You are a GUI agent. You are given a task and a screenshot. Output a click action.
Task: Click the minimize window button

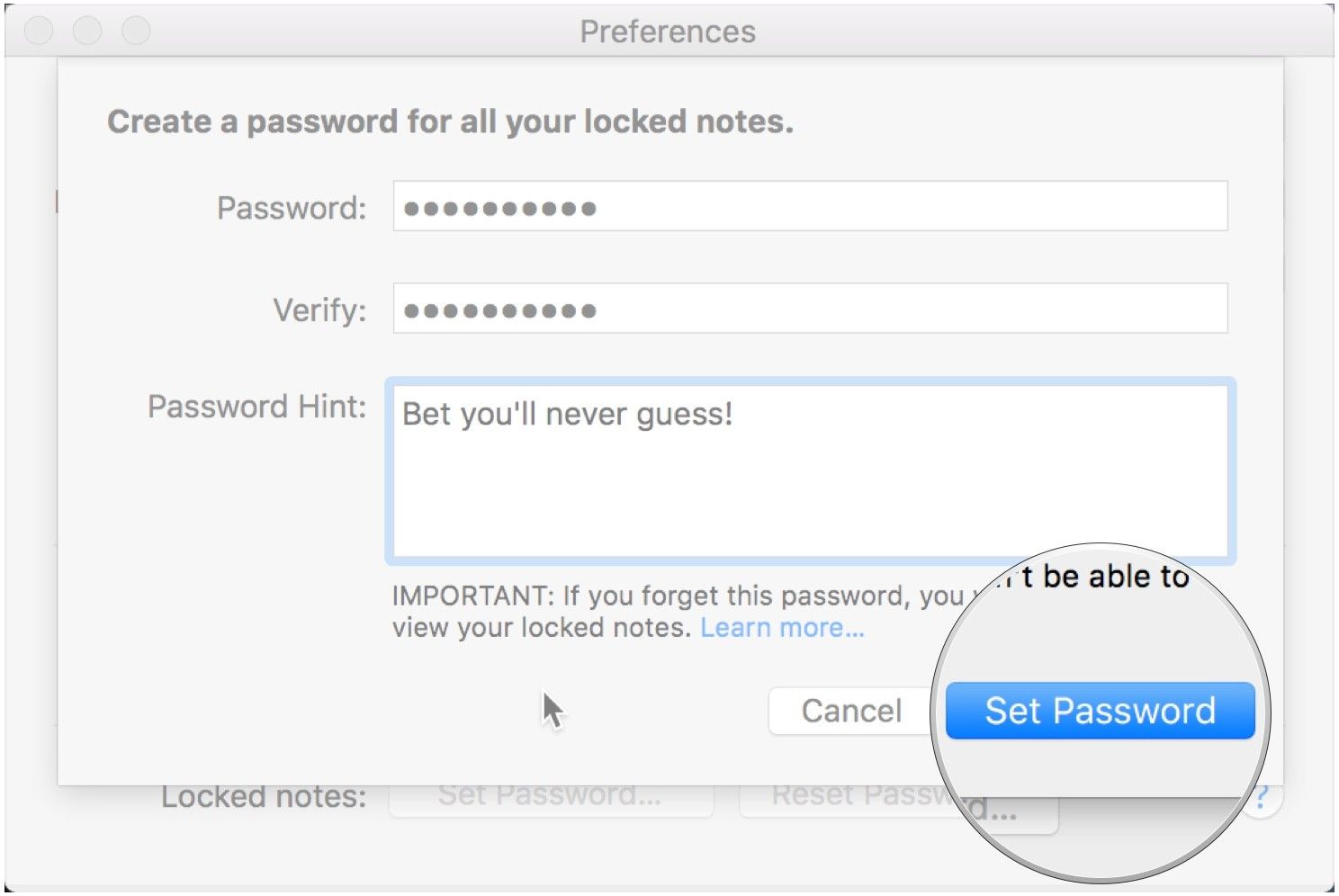87,31
